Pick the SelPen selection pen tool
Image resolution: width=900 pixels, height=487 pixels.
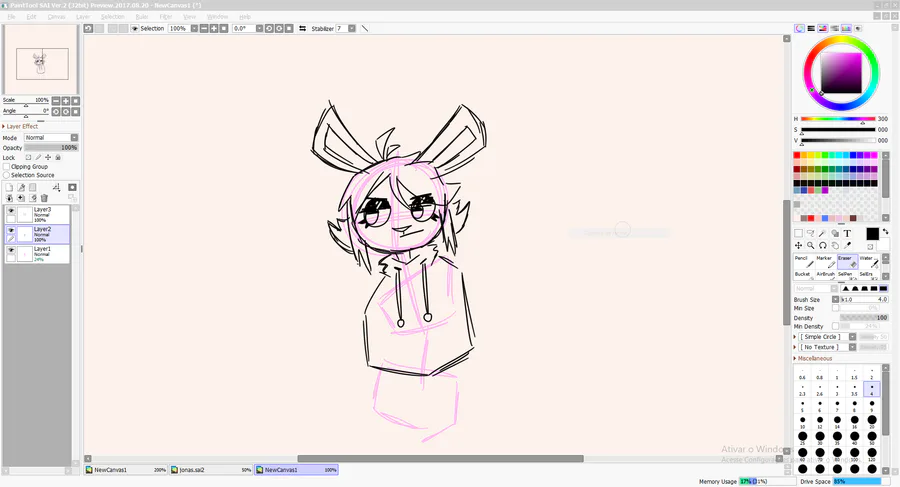coord(847,275)
